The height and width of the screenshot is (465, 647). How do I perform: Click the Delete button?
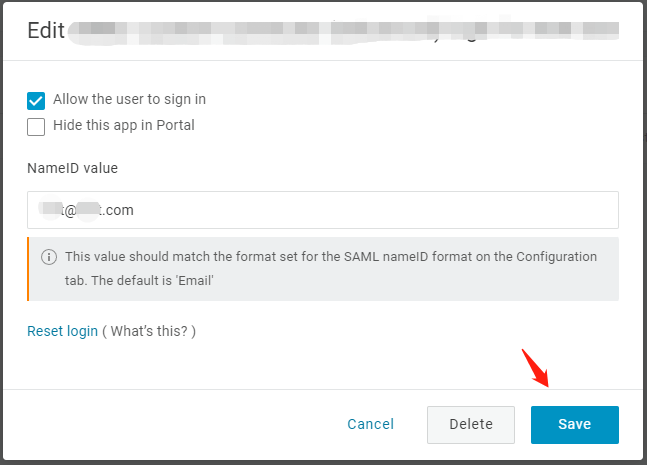click(x=471, y=425)
